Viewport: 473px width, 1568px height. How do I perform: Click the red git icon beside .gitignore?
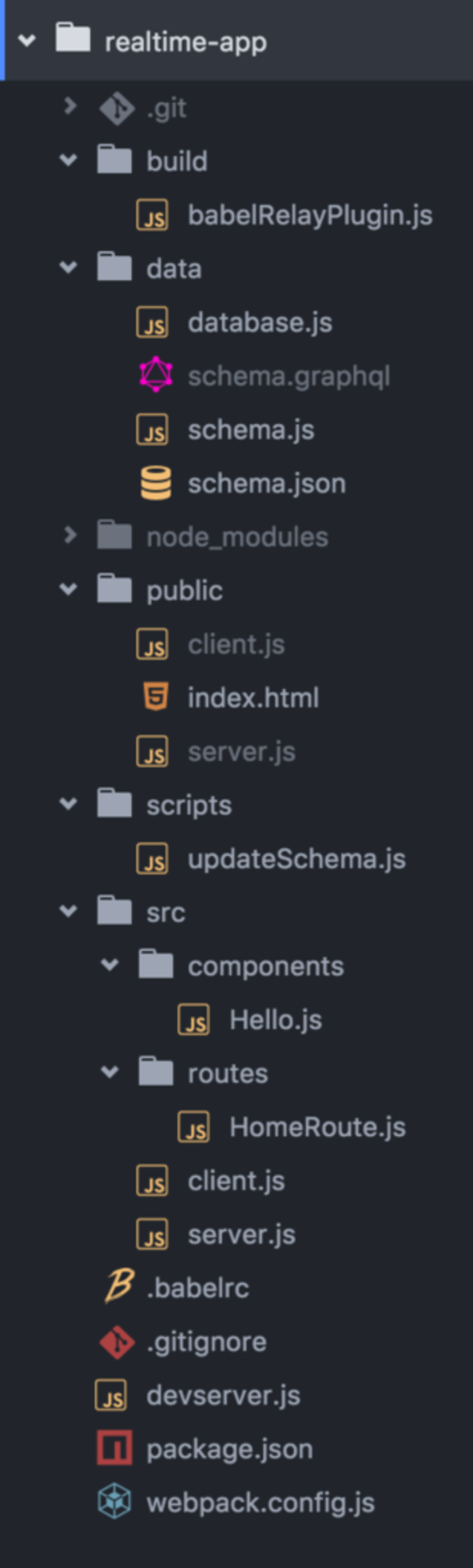(x=116, y=1341)
